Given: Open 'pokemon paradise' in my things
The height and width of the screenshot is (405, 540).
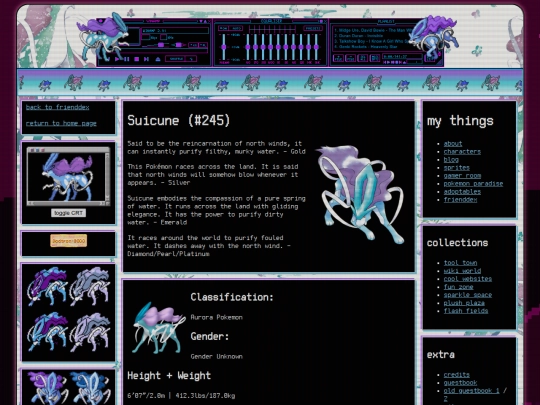Looking at the screenshot, I should 473,184.
